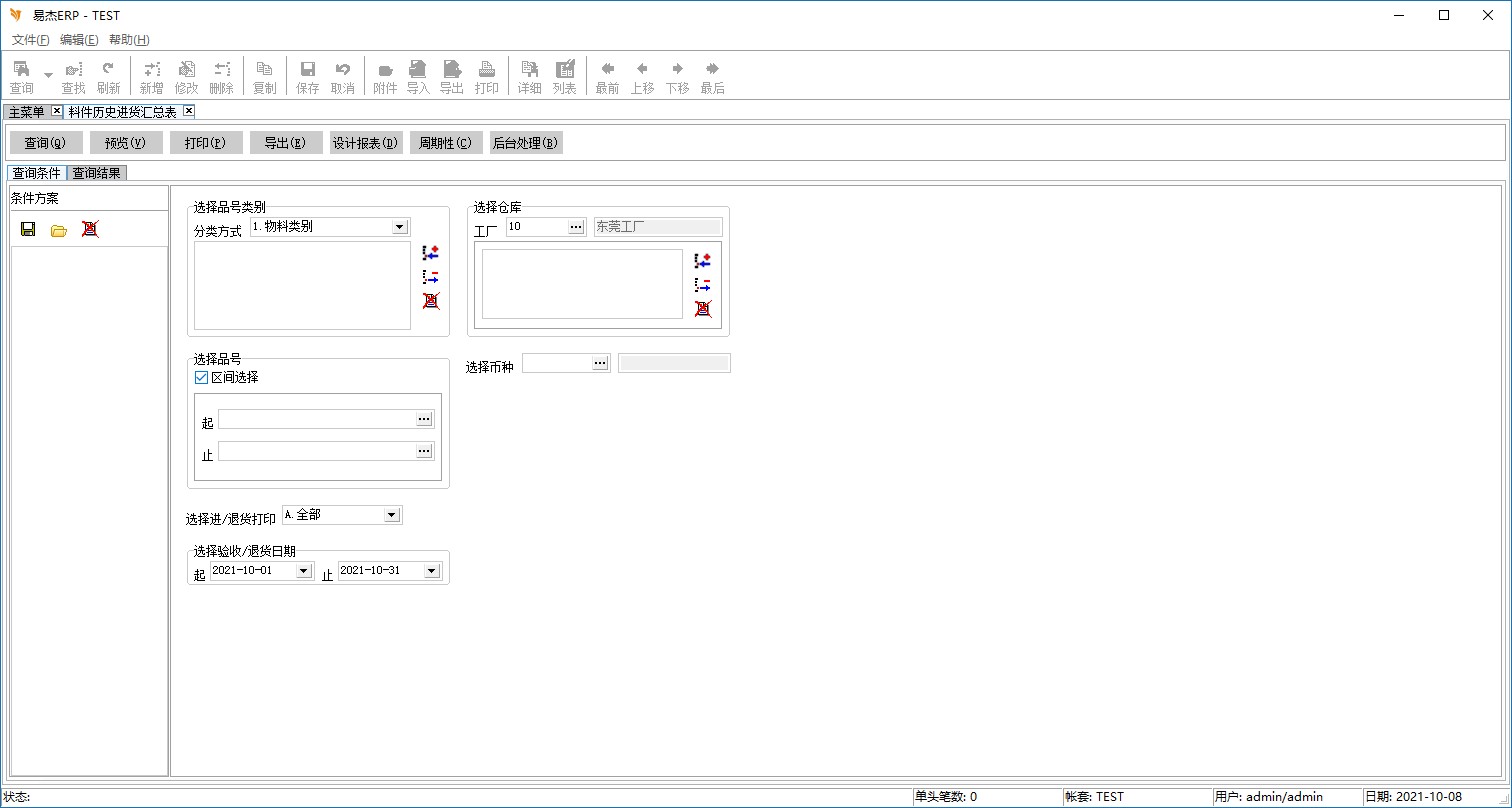This screenshot has width=1512, height=808.
Task: Browse currency with 选择币种 ellipsis button
Action: tap(600, 363)
